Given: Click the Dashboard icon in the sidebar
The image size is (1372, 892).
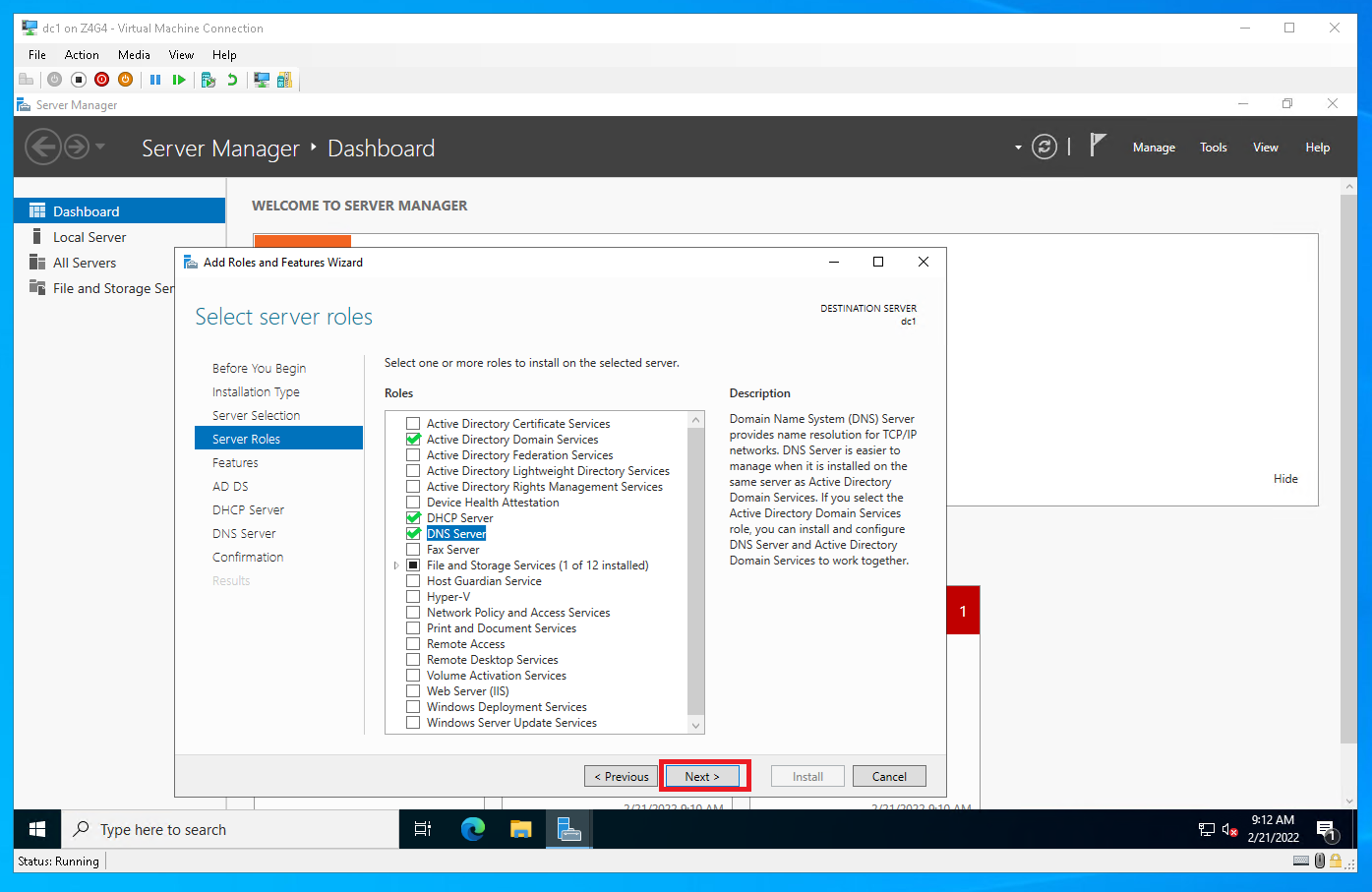Looking at the screenshot, I should click(x=37, y=210).
